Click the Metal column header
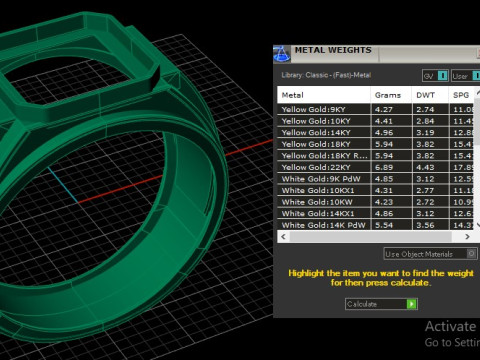 tap(324, 95)
